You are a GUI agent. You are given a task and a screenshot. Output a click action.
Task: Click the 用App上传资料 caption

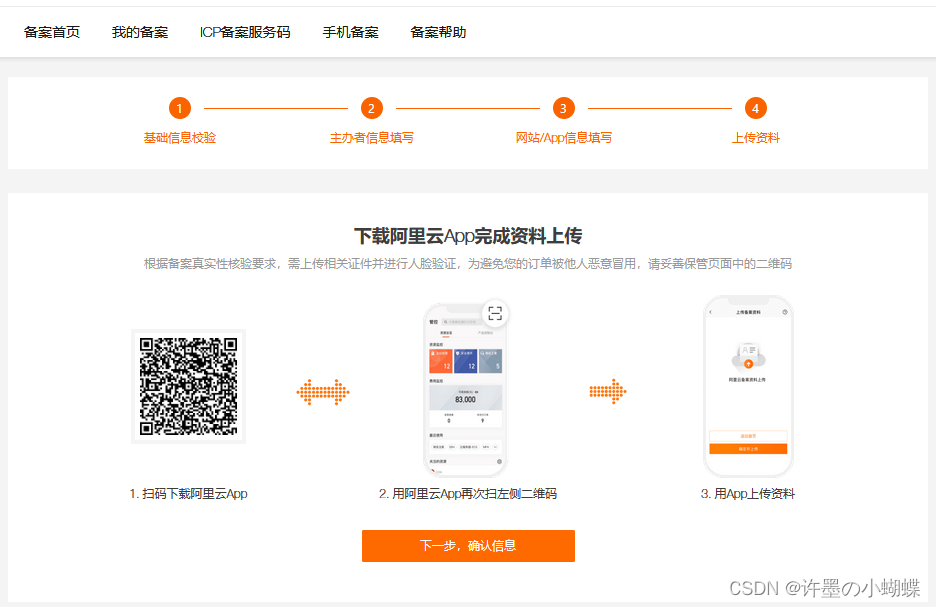point(748,494)
